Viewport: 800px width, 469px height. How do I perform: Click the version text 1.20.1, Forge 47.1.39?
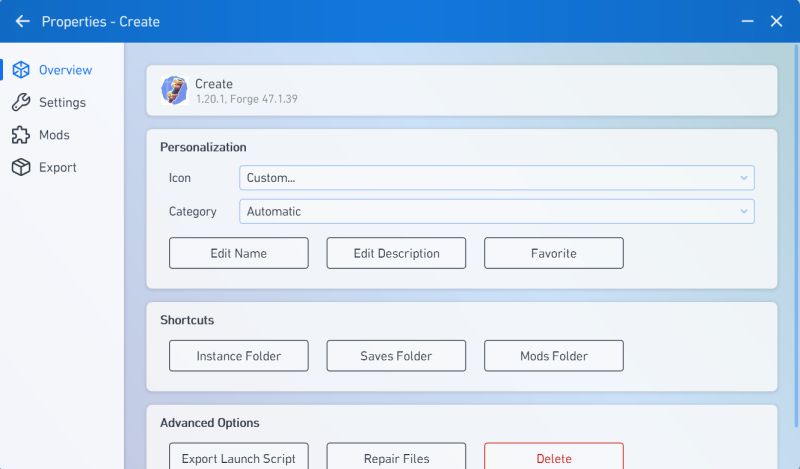tap(246, 99)
